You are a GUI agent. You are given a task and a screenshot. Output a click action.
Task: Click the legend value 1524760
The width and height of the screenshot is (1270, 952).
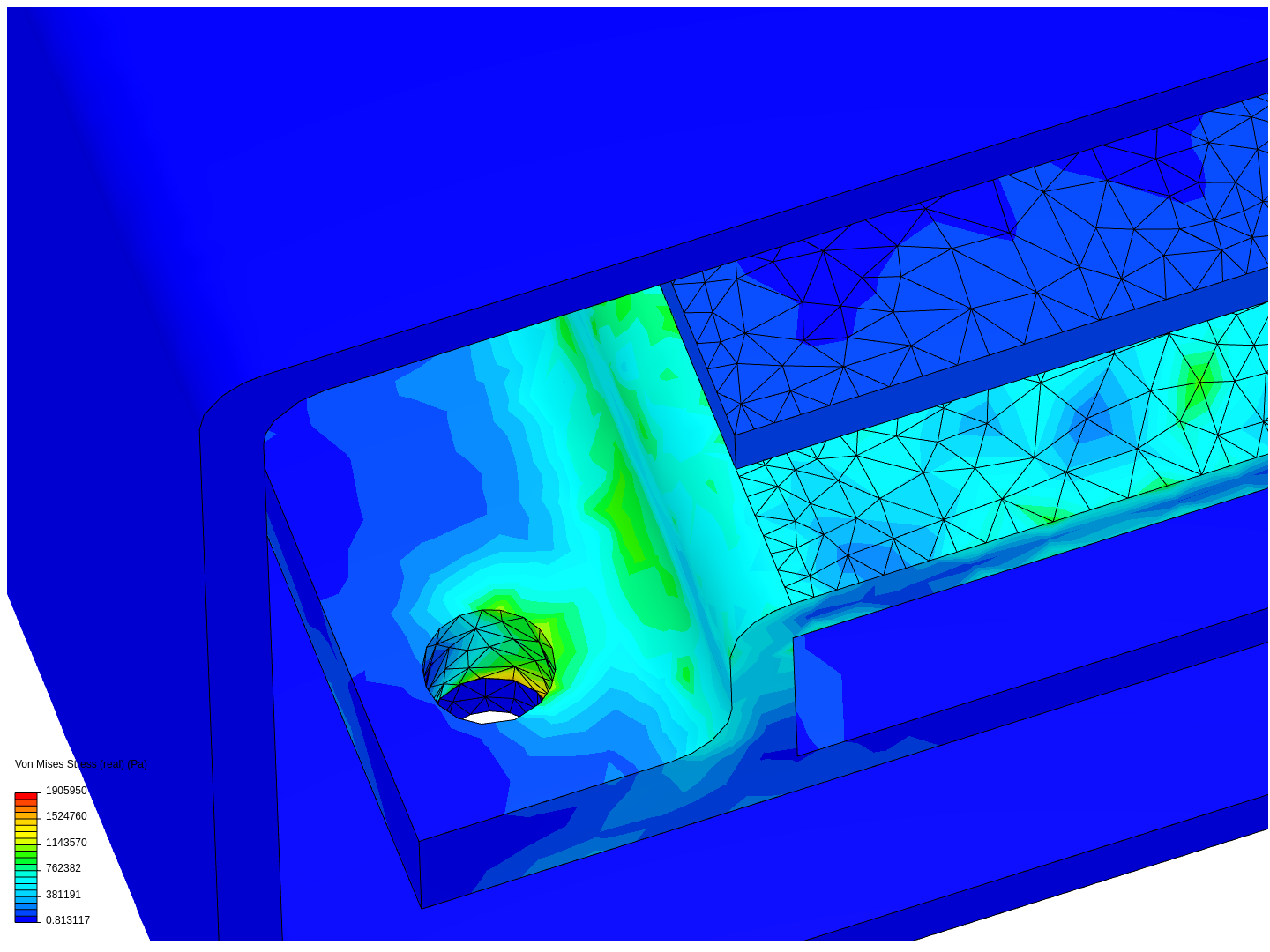tap(66, 816)
